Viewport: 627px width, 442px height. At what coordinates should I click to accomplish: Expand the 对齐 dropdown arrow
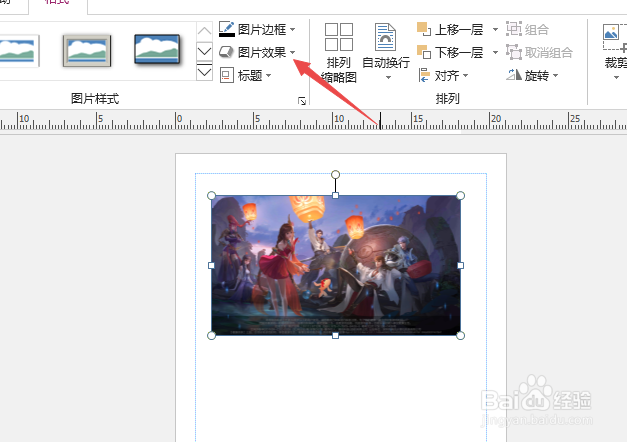(x=465, y=75)
